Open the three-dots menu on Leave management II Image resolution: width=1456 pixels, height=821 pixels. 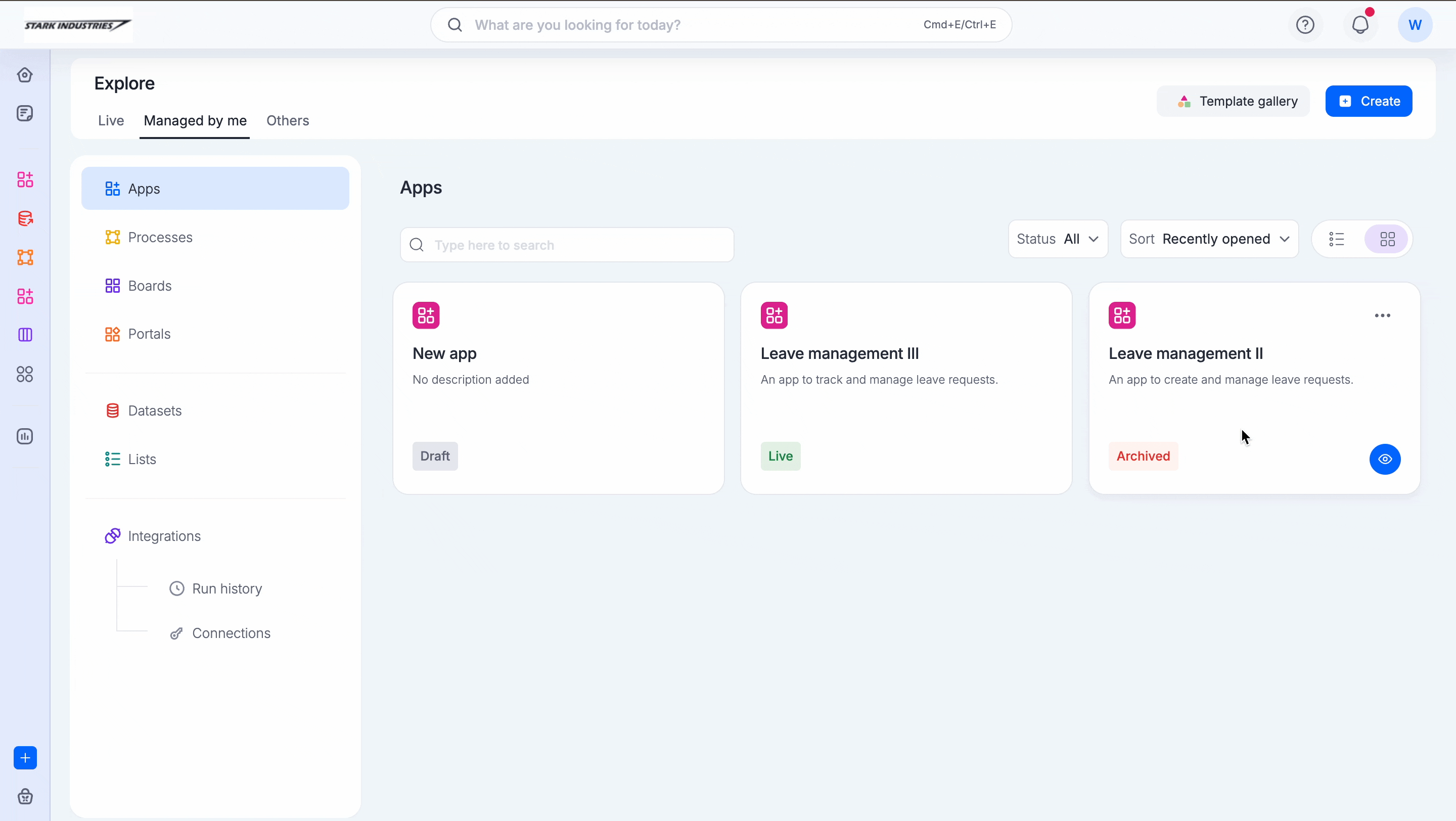(x=1383, y=315)
